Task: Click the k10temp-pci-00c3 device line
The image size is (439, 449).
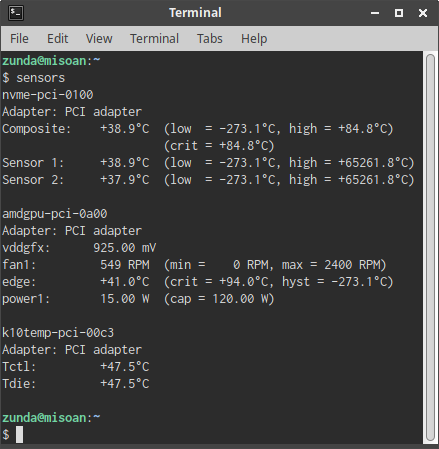Action: [58, 333]
